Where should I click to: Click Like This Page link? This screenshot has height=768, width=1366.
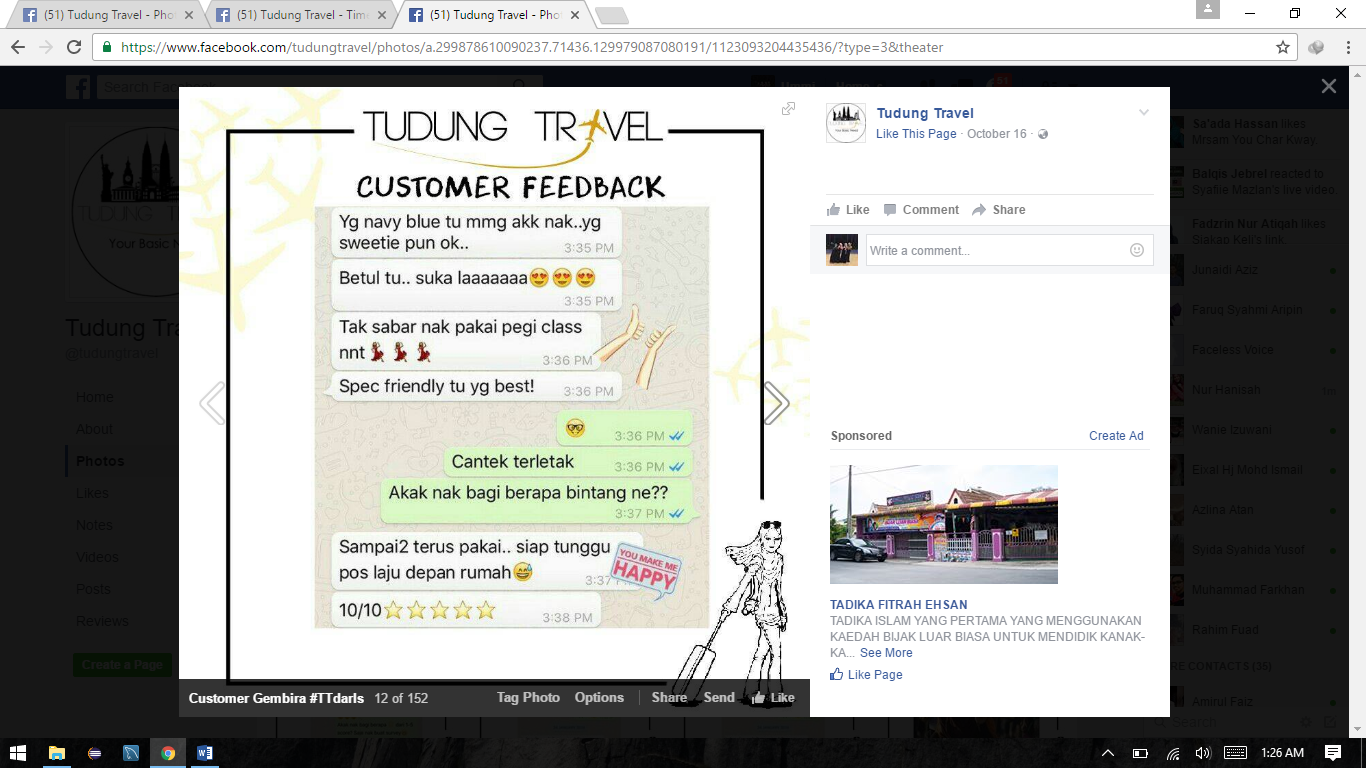[x=916, y=134]
